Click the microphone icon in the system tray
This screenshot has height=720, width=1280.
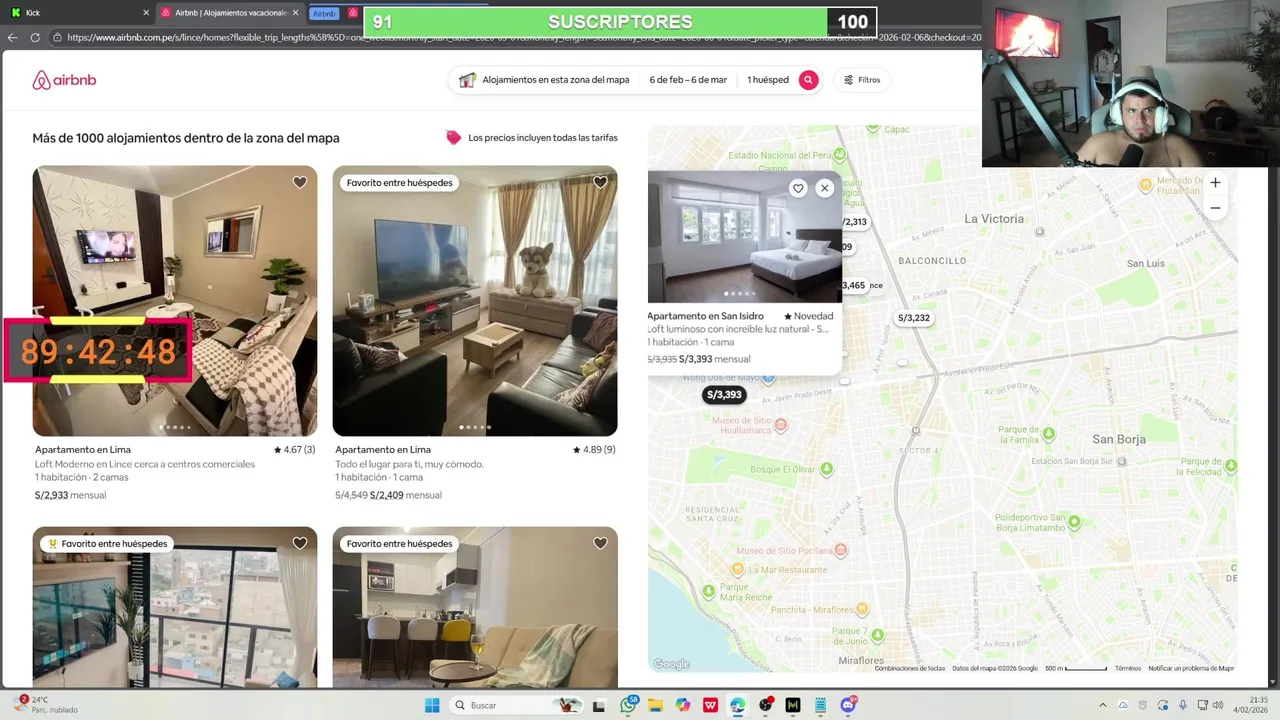coord(1183,705)
